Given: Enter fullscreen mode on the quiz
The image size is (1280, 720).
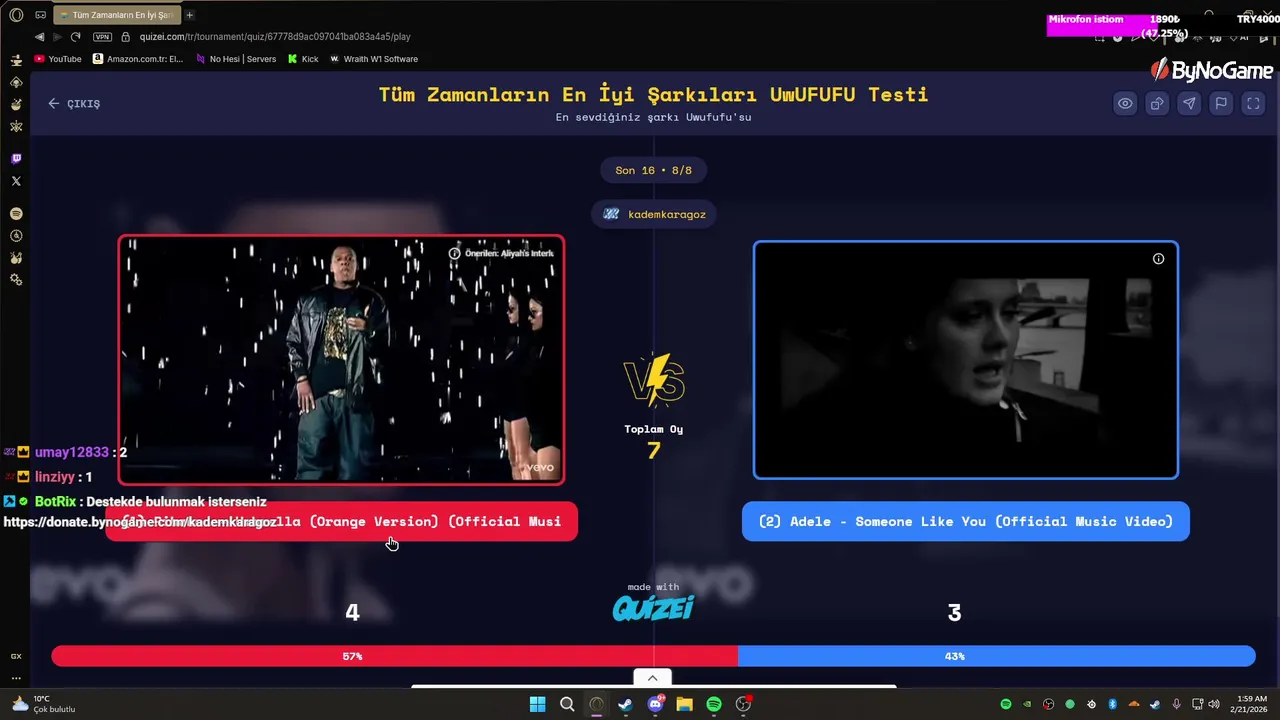Looking at the screenshot, I should pyautogui.click(x=1253, y=103).
